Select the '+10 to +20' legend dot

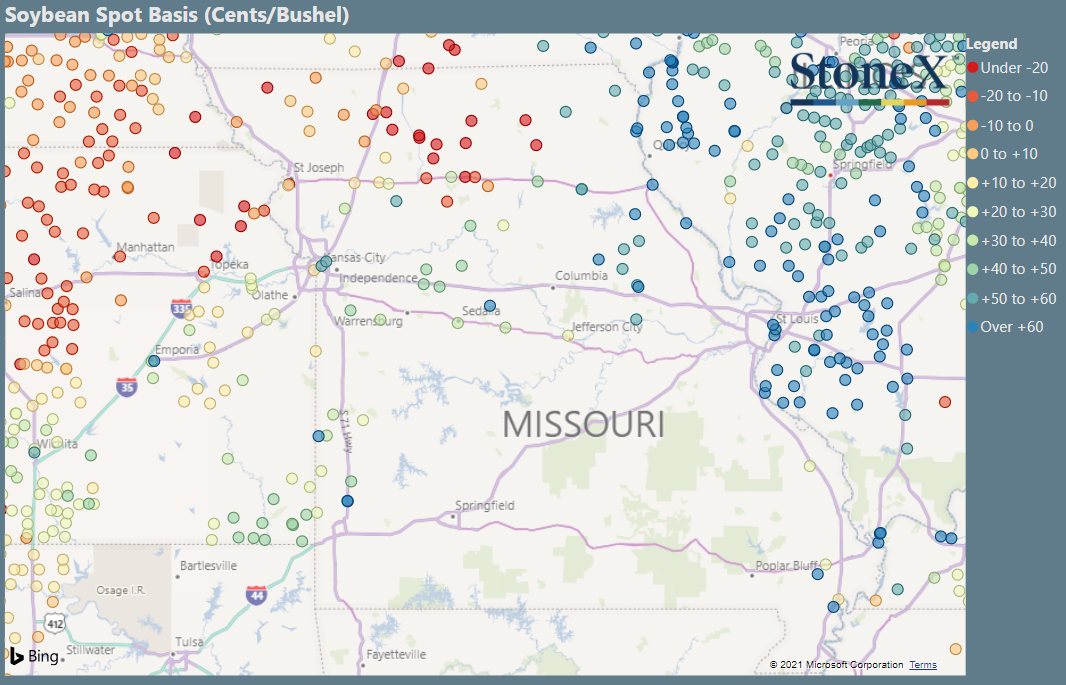pos(972,183)
